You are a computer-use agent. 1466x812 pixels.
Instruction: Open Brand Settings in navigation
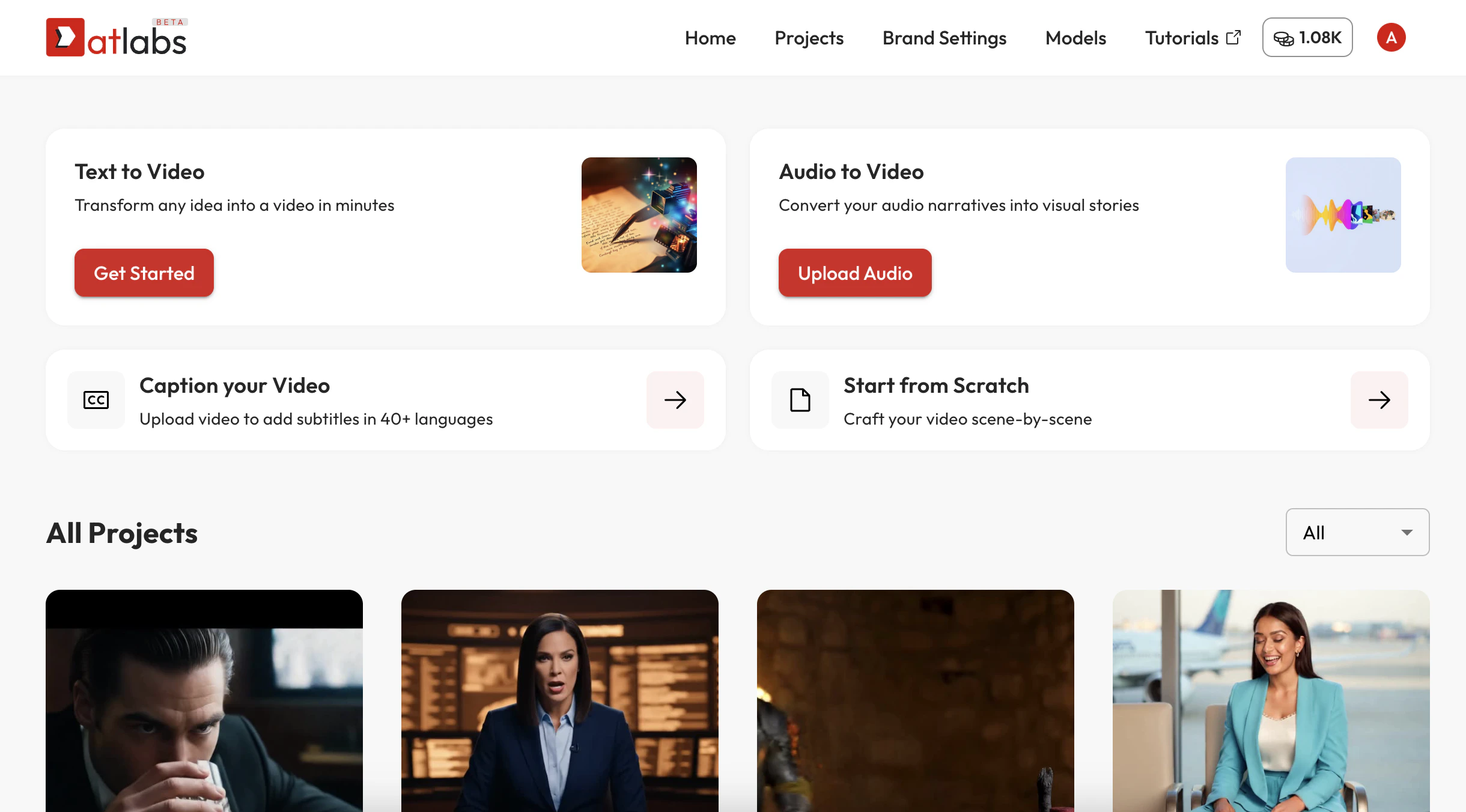coord(944,38)
